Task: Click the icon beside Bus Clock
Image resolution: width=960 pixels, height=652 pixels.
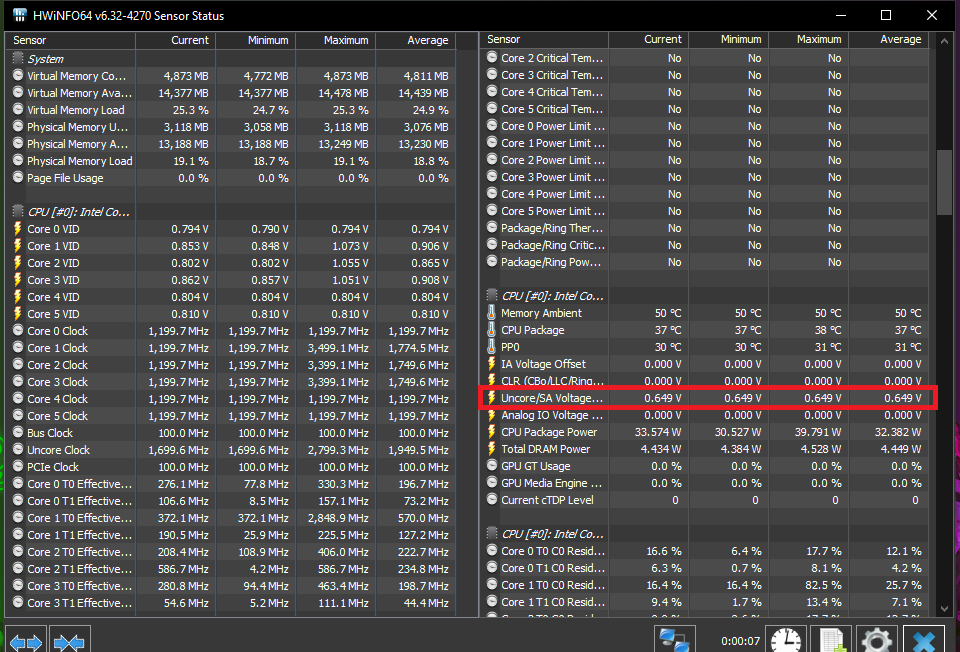Action: point(18,432)
